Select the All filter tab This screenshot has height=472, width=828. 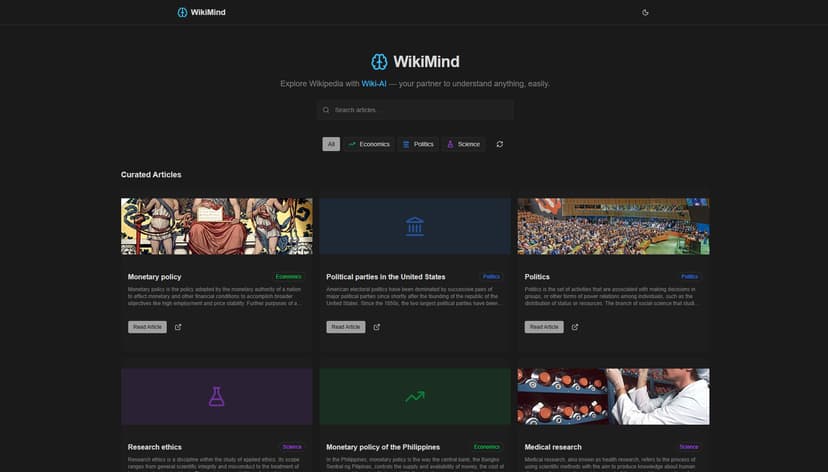(331, 144)
